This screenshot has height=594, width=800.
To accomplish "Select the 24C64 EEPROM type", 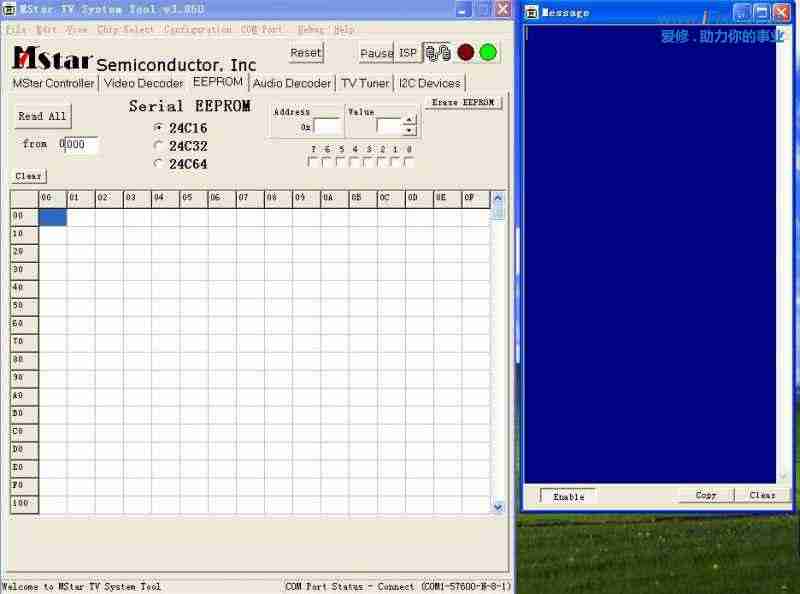I will [158, 164].
